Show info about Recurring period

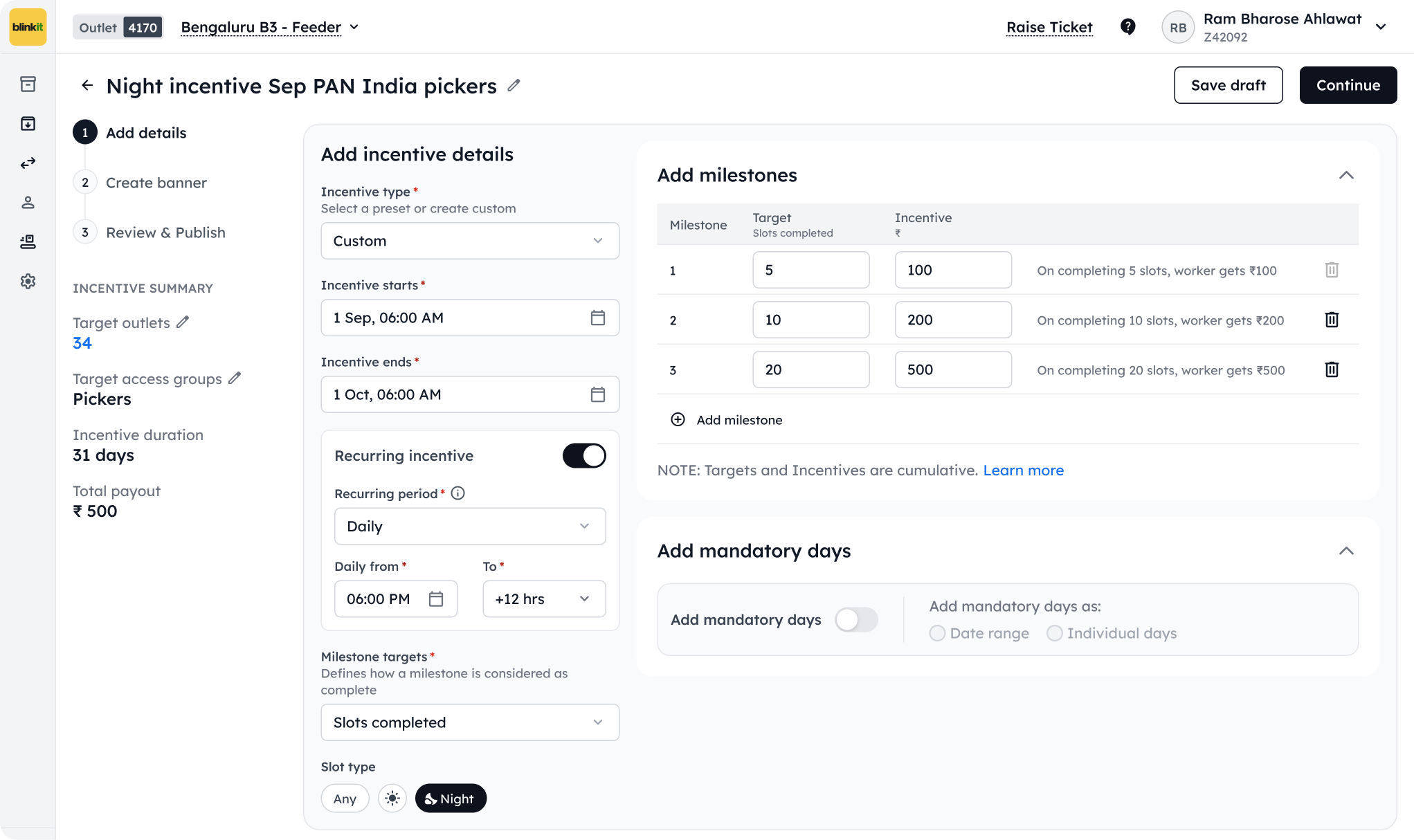tap(458, 493)
